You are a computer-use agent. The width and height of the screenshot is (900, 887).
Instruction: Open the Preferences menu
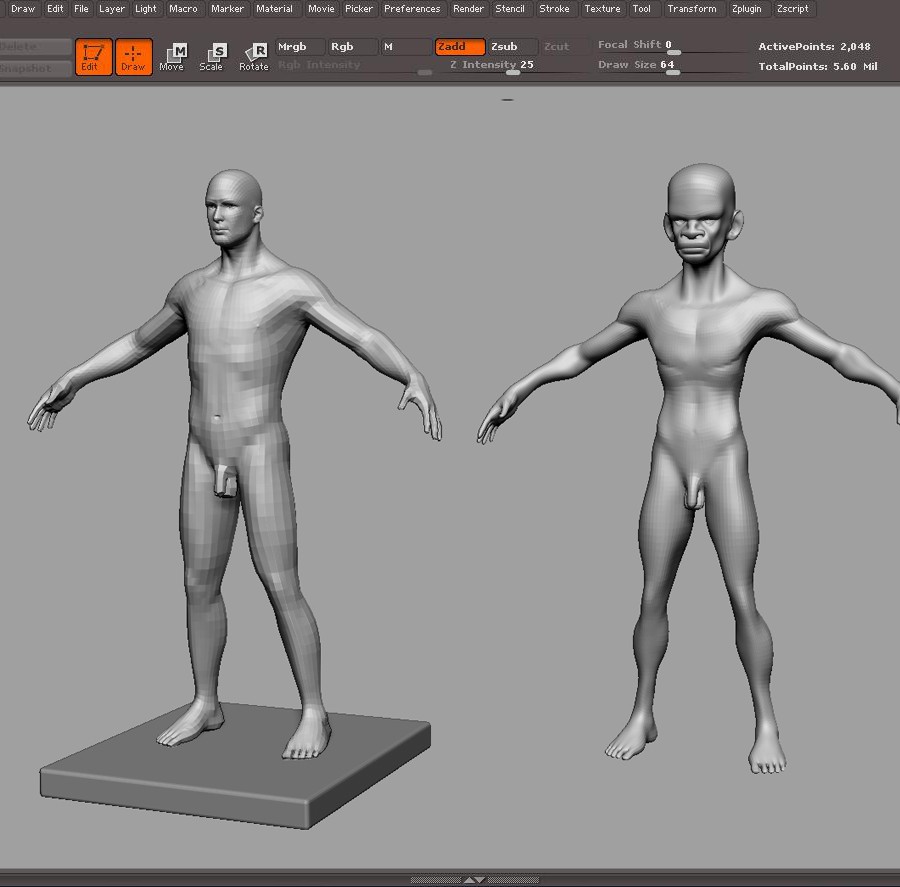pos(412,9)
